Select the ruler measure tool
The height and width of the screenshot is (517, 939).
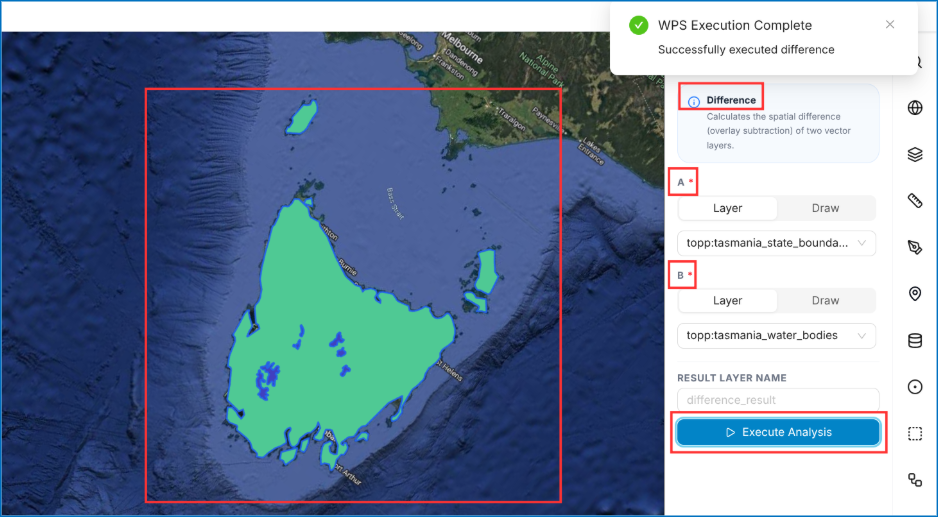coord(914,201)
